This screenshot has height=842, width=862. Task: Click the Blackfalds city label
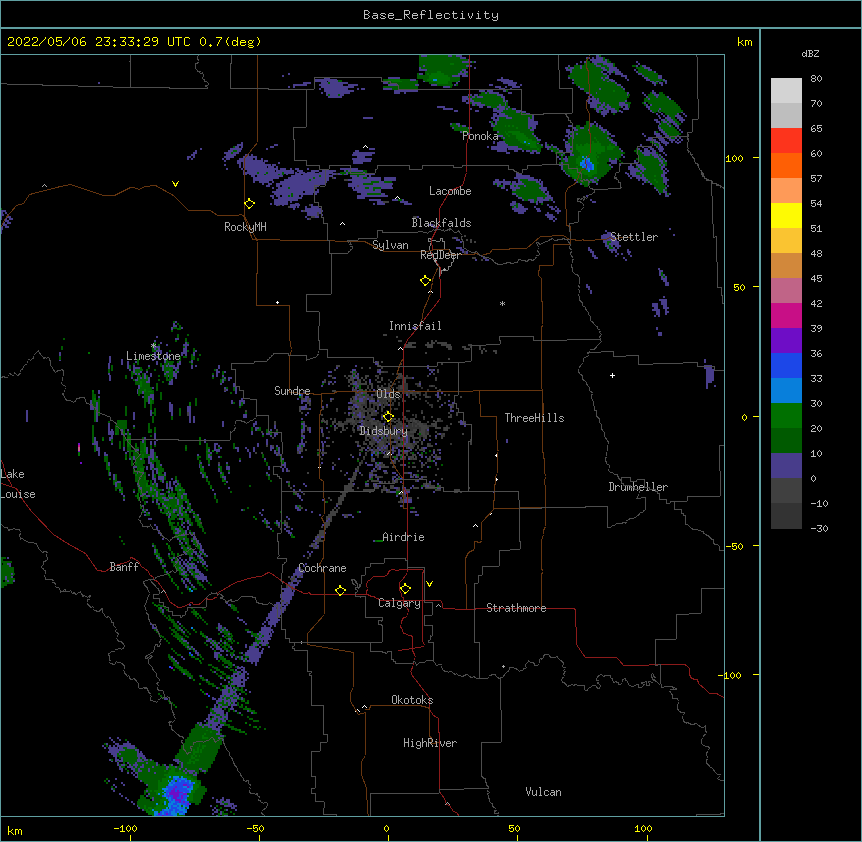[x=441, y=223]
